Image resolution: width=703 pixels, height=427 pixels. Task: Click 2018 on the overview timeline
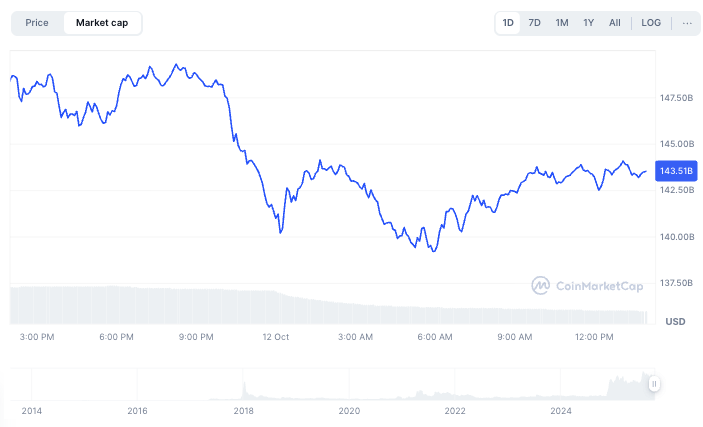point(243,411)
